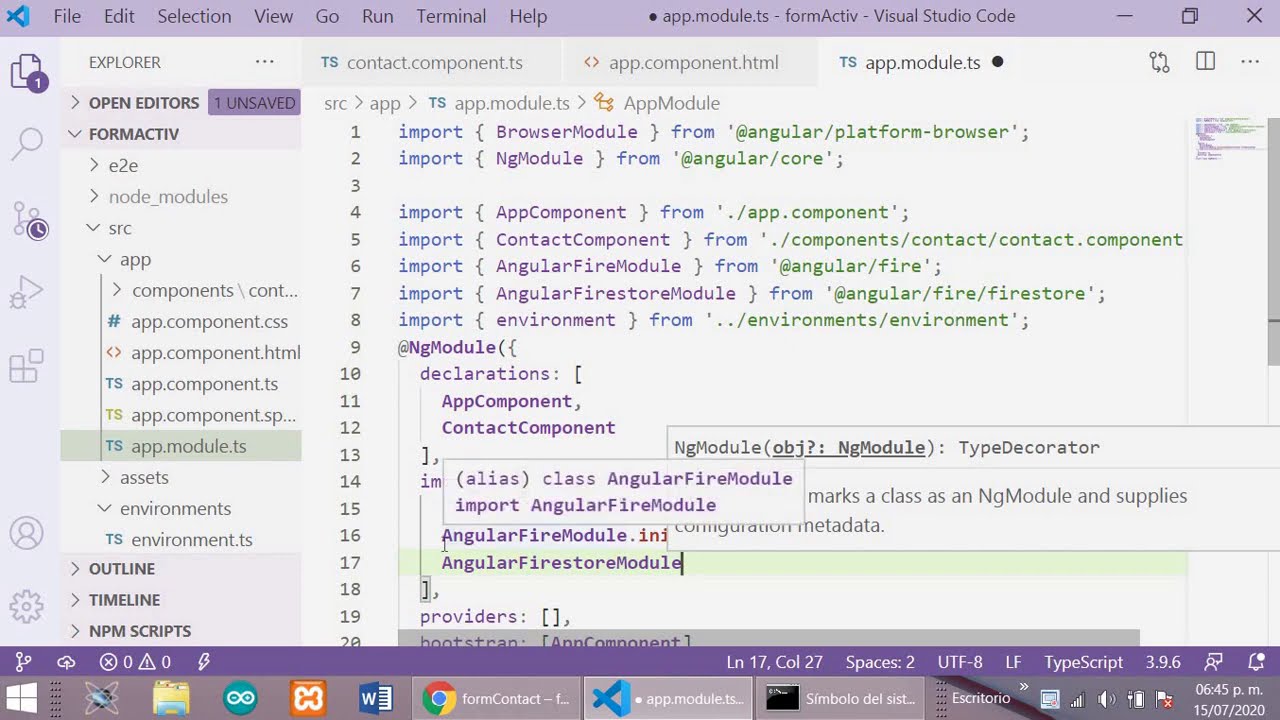Open errors and warnings problems indicator
This screenshot has width=1280, height=720.
(x=135, y=662)
